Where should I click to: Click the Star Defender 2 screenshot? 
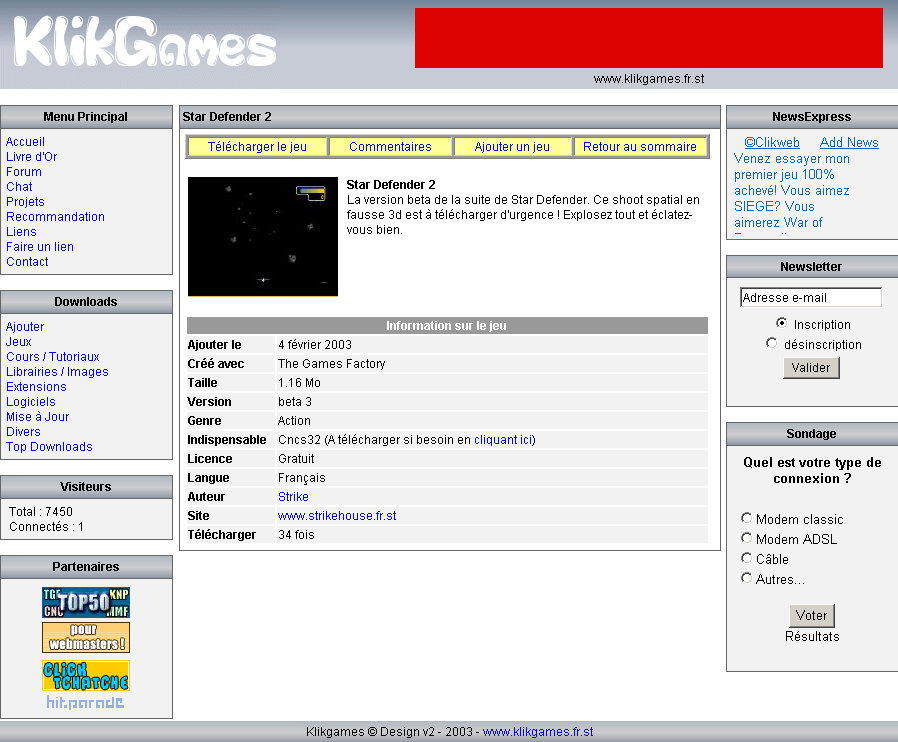point(263,236)
